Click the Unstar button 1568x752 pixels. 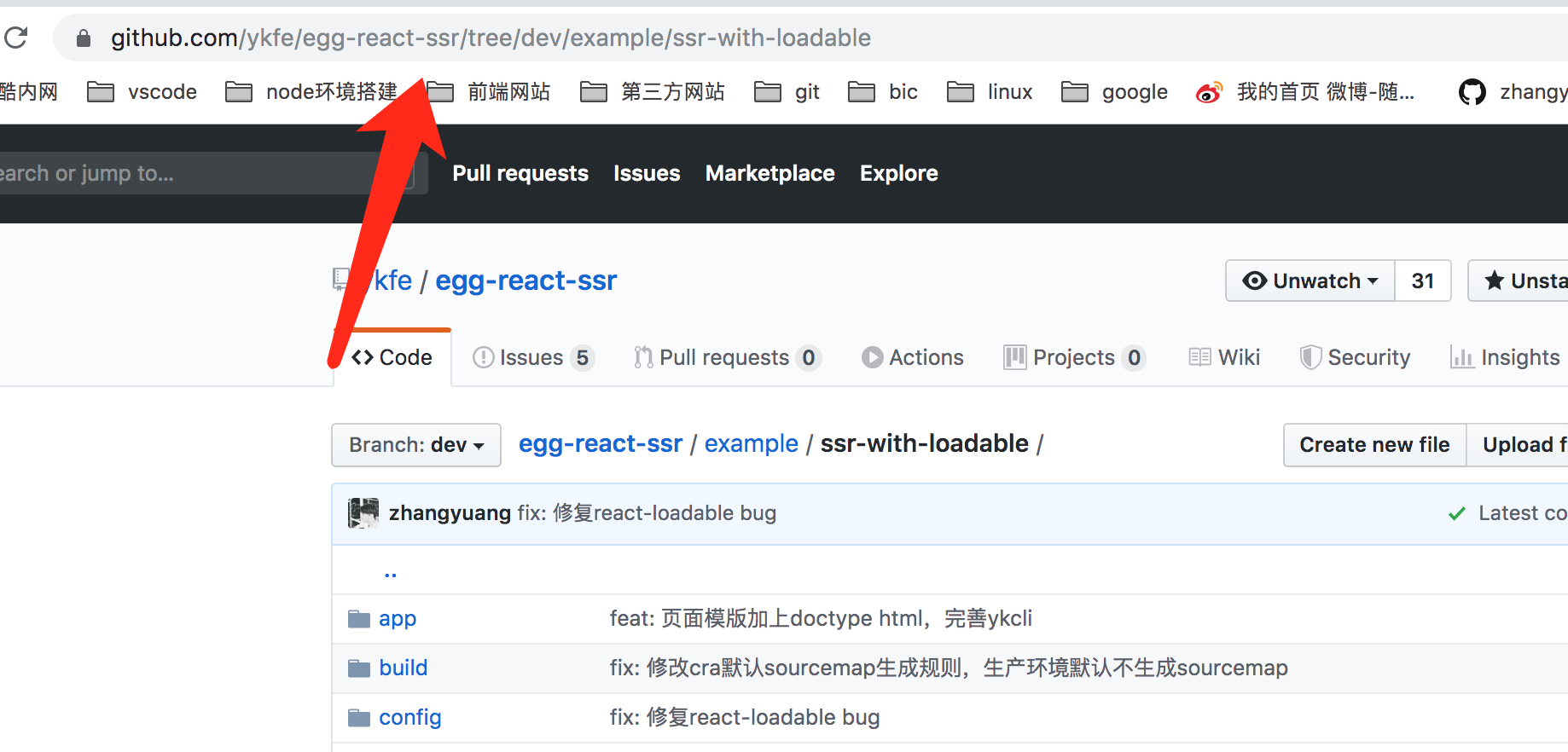(1519, 281)
